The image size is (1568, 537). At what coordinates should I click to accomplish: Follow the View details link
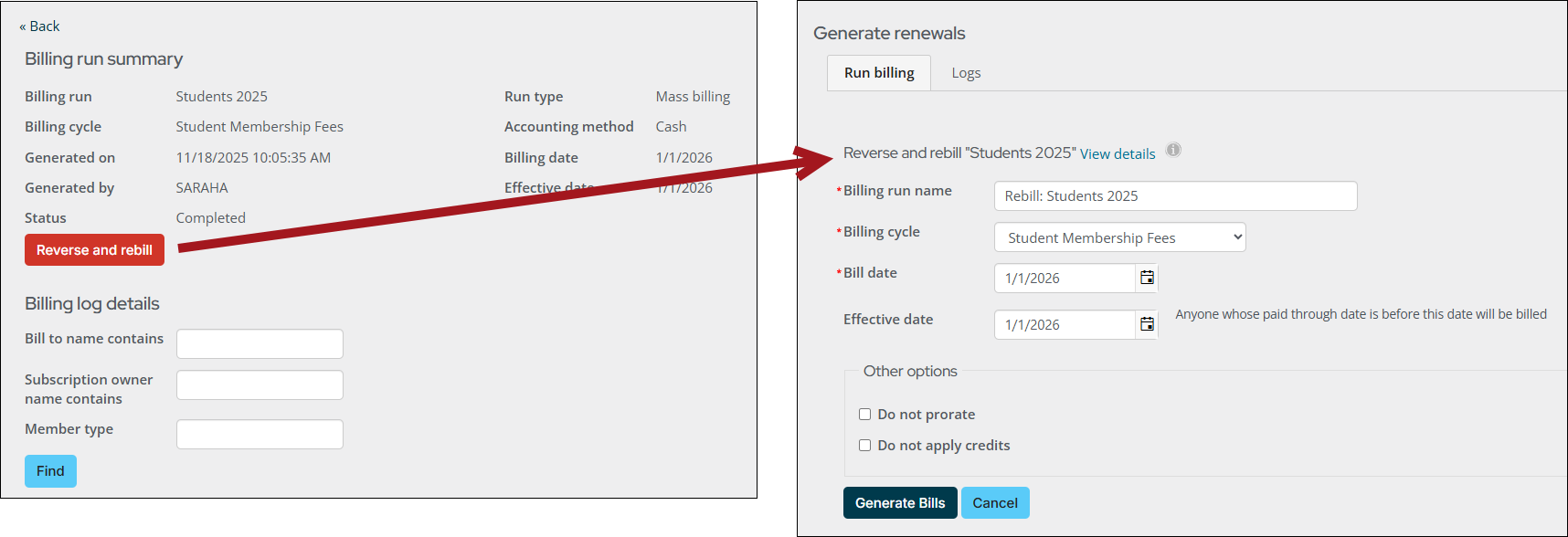click(1117, 154)
